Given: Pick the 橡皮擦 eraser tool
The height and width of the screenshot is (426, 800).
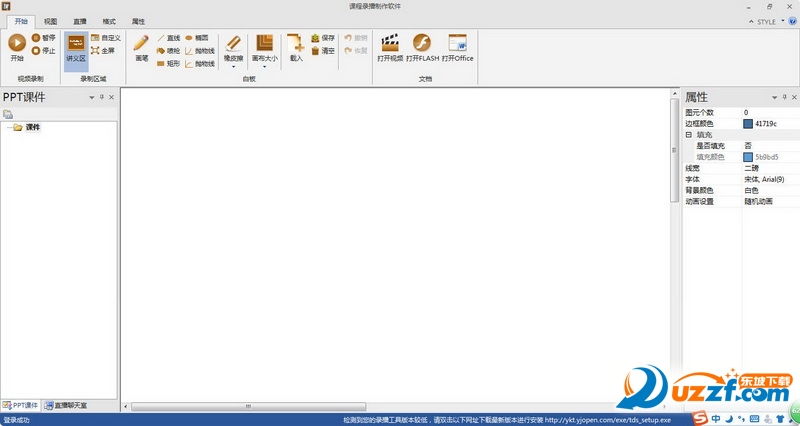Looking at the screenshot, I should [233, 47].
